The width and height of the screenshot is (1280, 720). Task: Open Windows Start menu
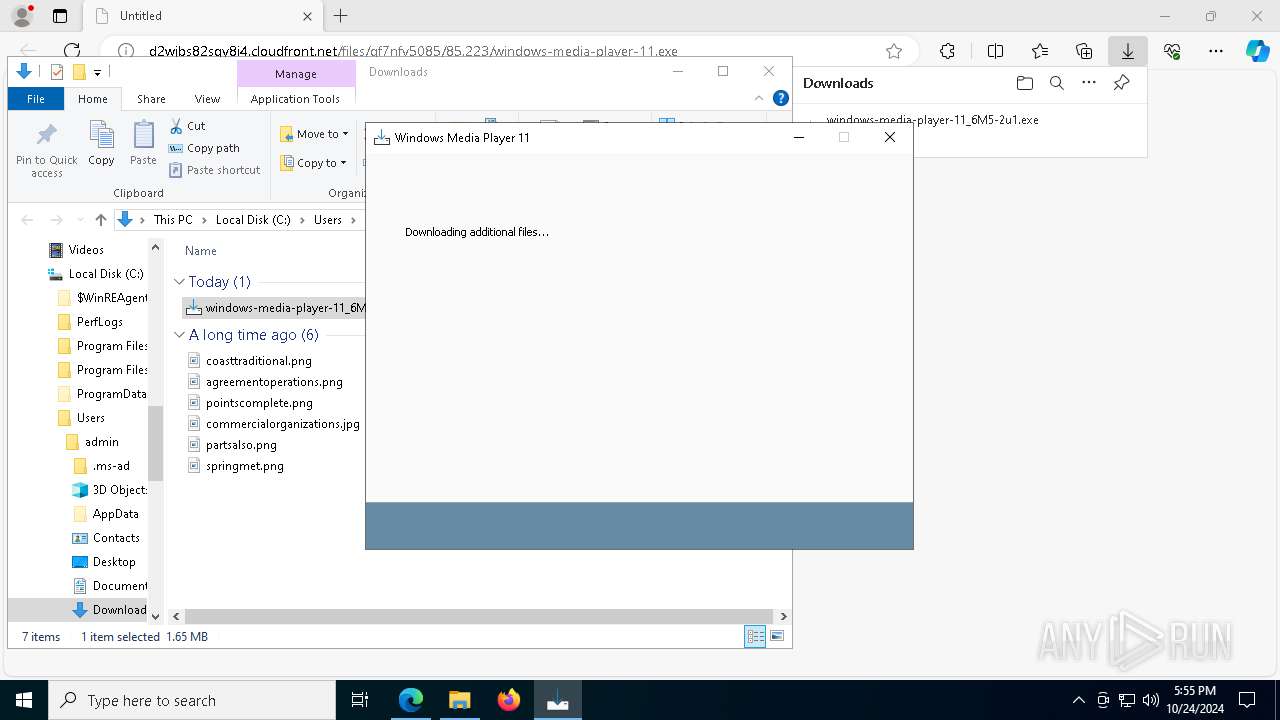24,700
